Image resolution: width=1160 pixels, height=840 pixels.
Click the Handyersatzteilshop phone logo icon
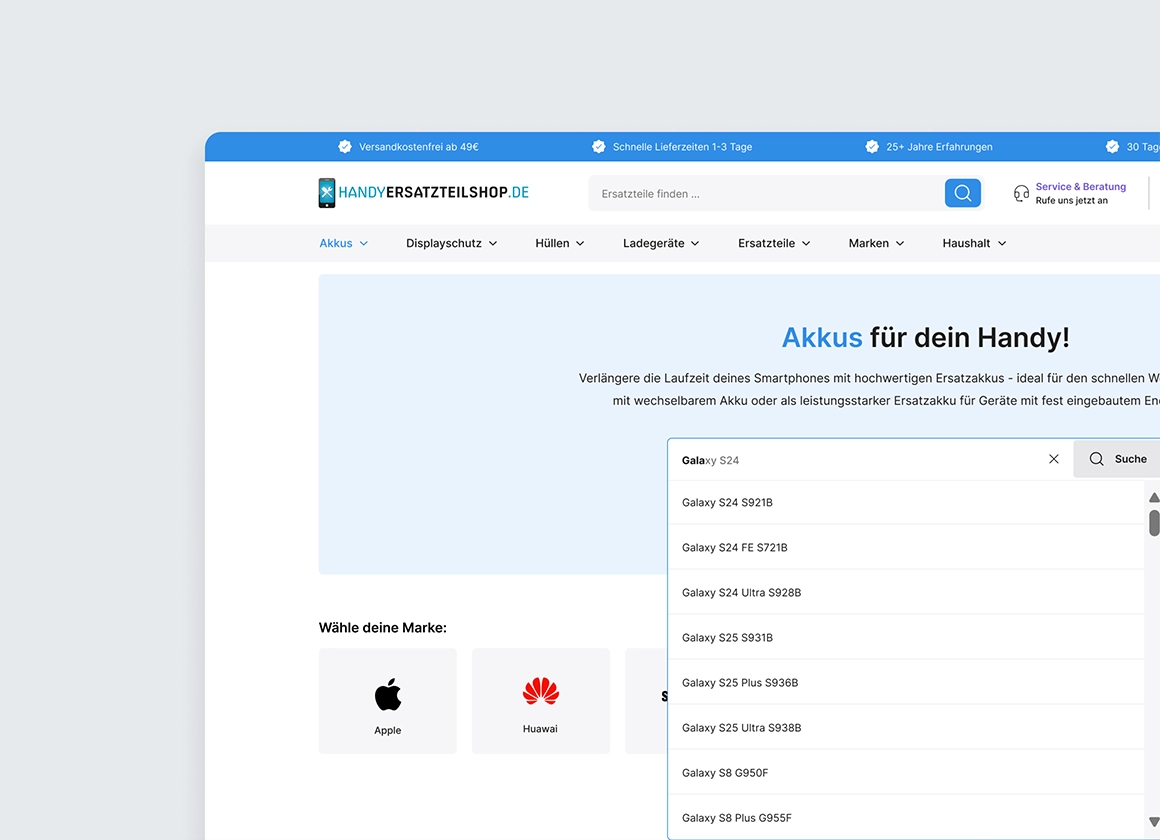326,193
